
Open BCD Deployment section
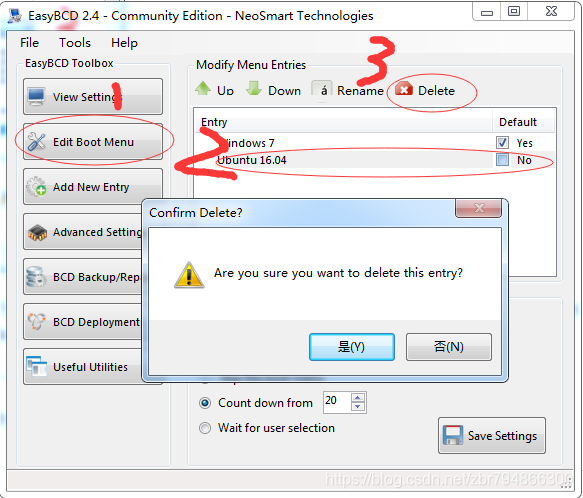click(83, 322)
